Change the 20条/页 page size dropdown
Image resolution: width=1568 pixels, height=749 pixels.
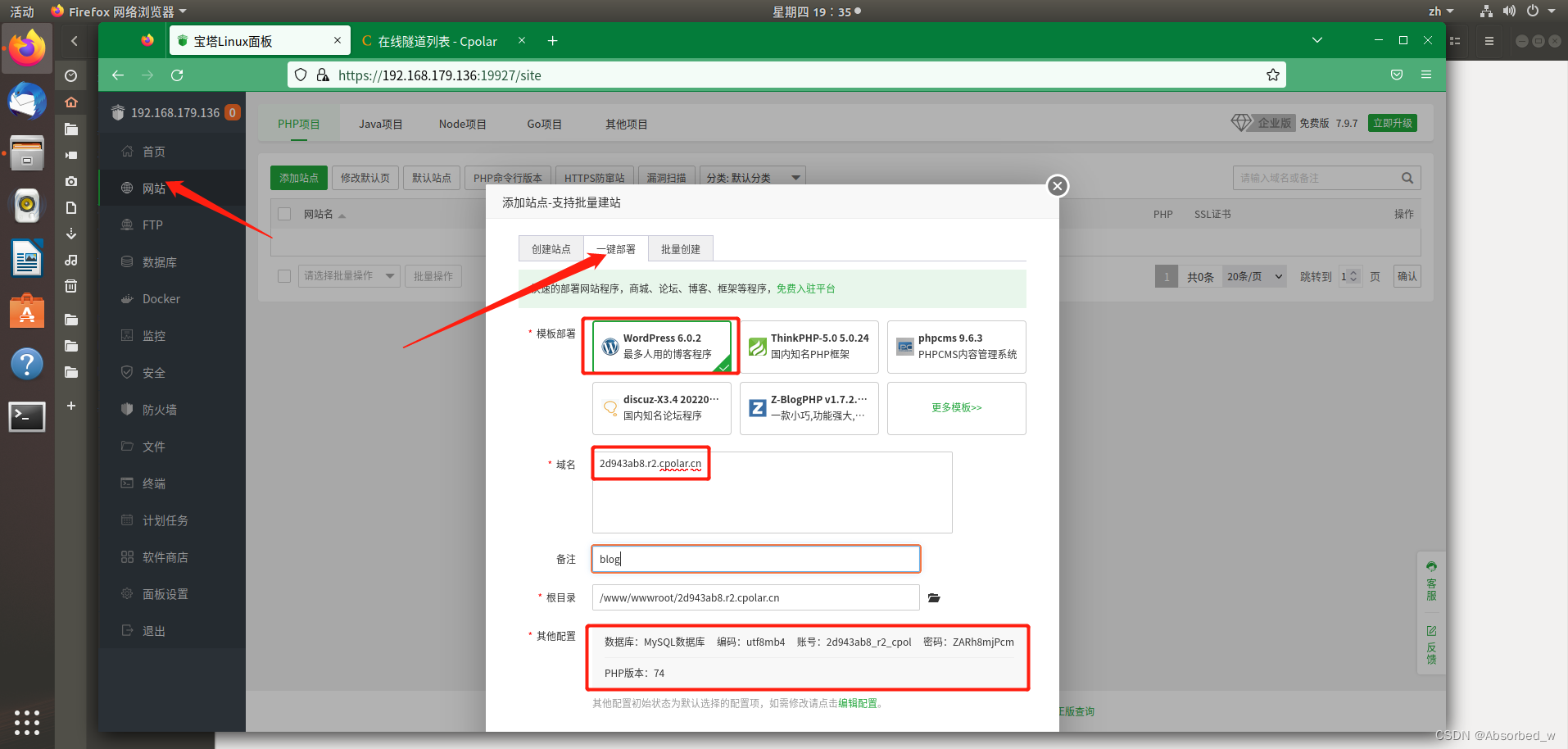pos(1254,277)
